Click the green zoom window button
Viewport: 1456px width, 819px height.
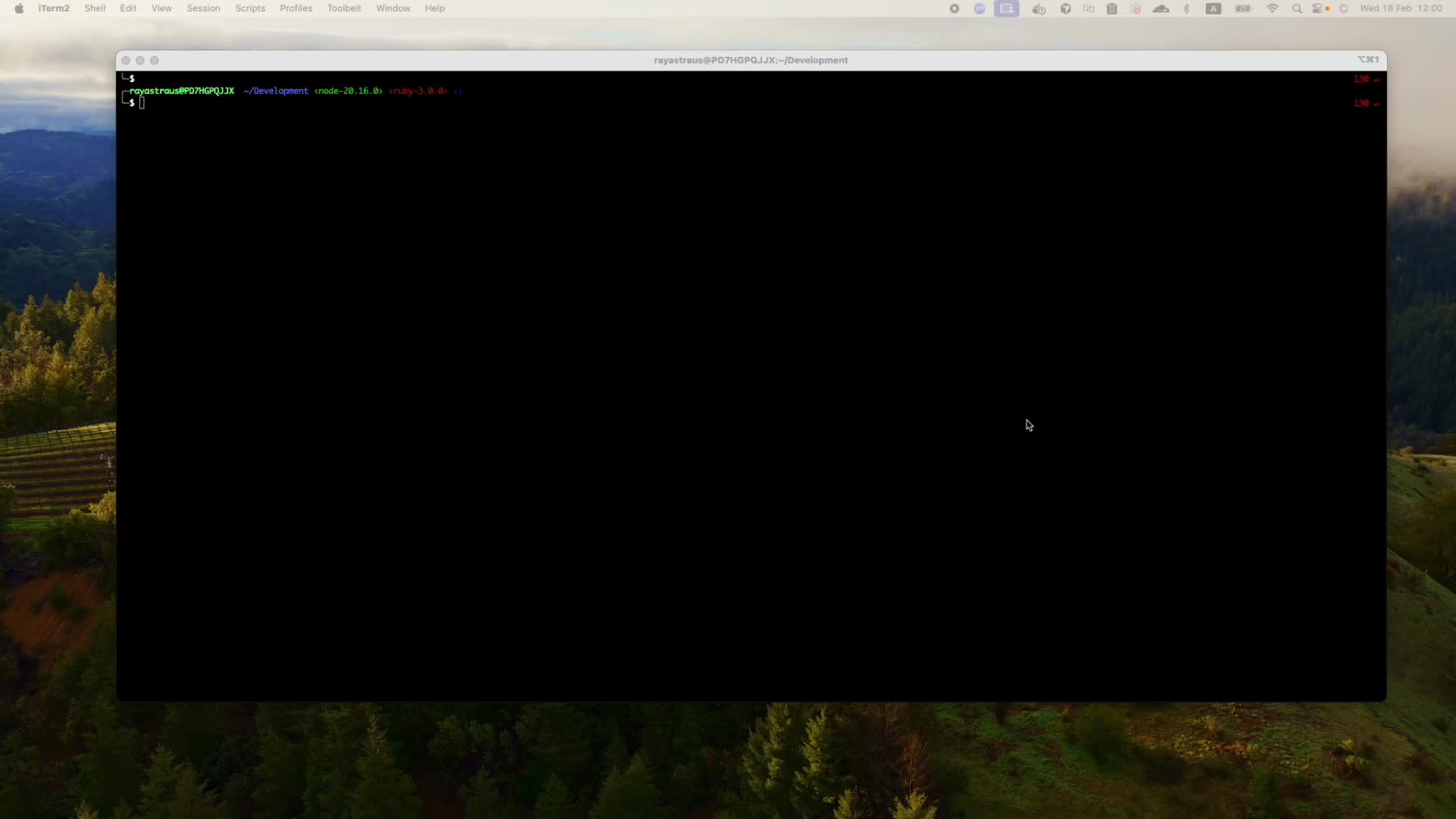[155, 61]
